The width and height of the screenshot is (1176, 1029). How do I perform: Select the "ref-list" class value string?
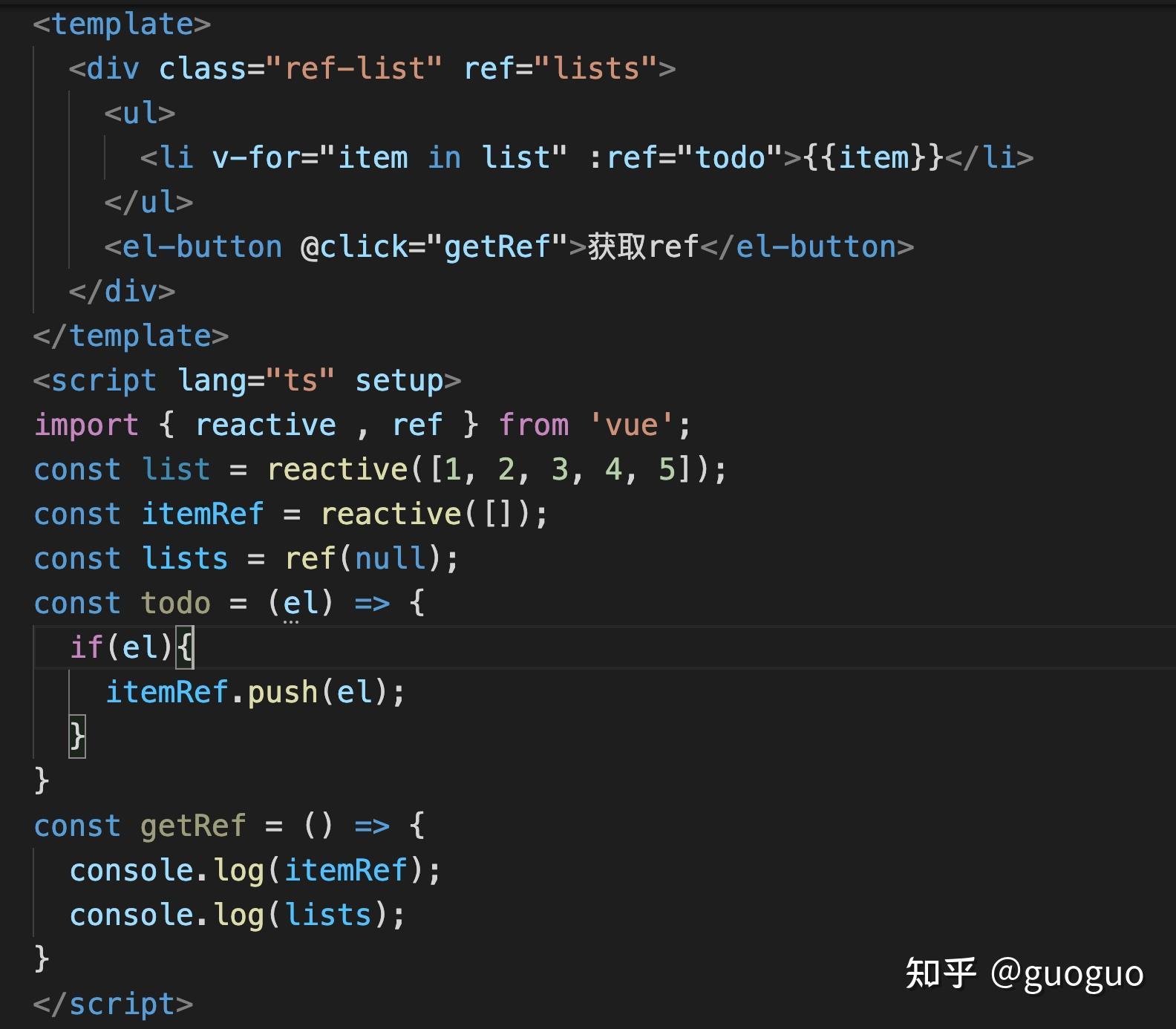tap(353, 69)
